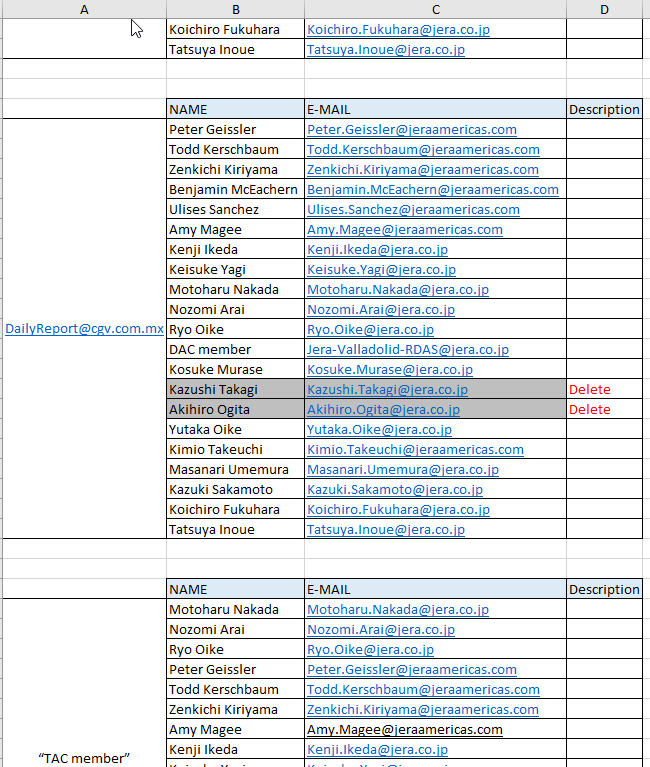Viewport: 650px width, 767px height.
Task: Select Todd Kerschbaum name cell in TAC member table
Action: click(x=235, y=689)
